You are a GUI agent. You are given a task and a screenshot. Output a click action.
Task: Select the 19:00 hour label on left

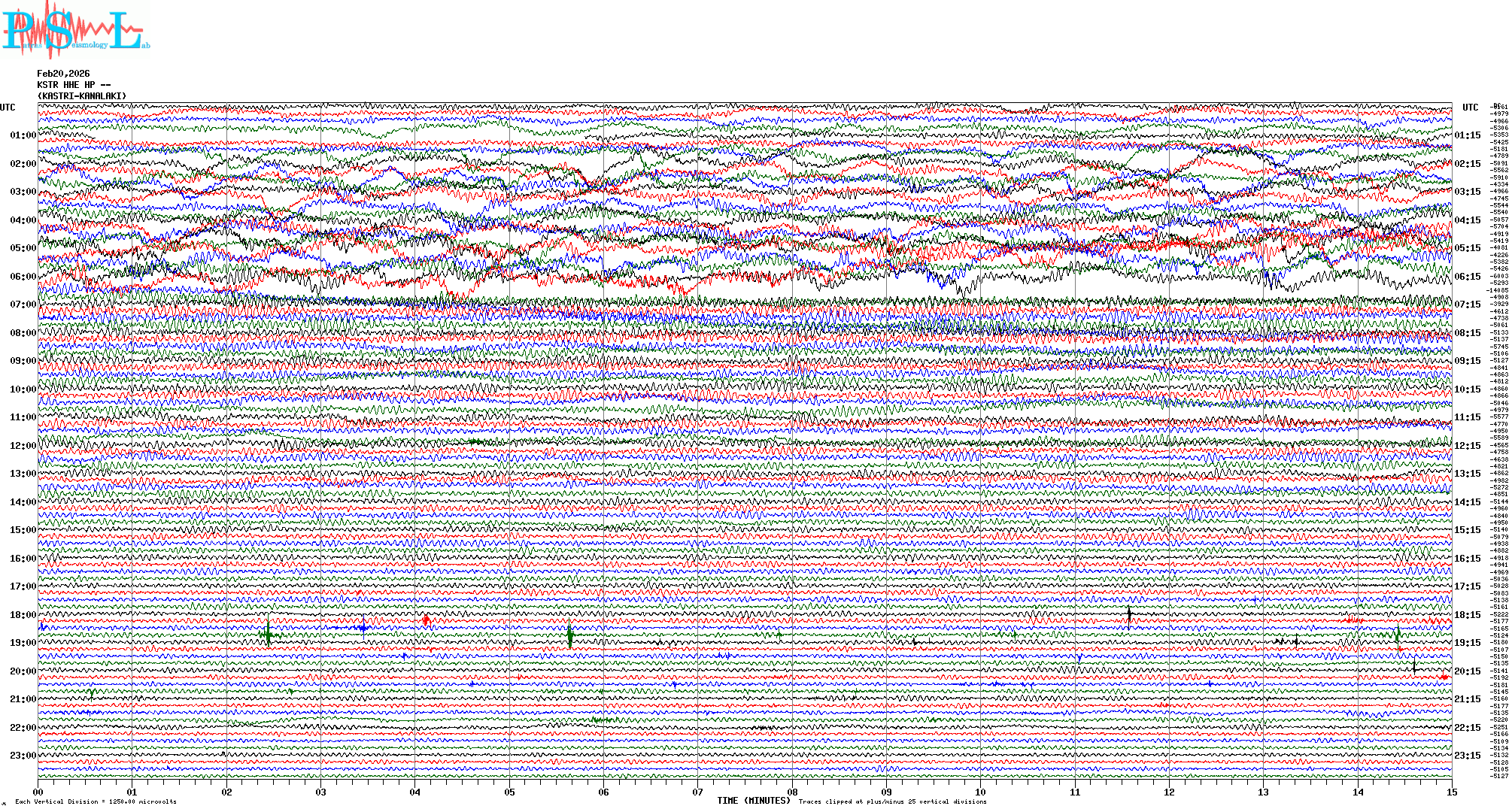tap(23, 643)
